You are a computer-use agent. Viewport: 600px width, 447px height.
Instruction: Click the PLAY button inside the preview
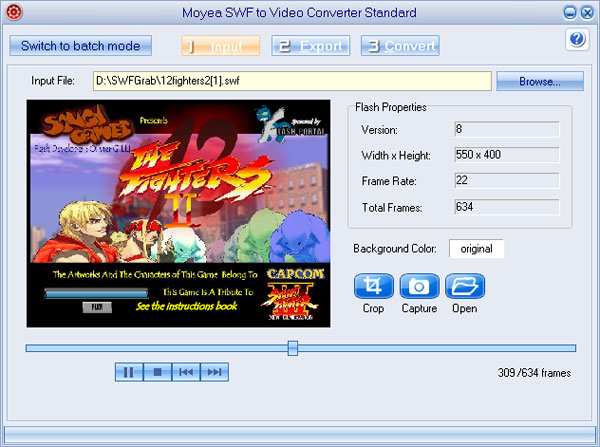pos(97,307)
